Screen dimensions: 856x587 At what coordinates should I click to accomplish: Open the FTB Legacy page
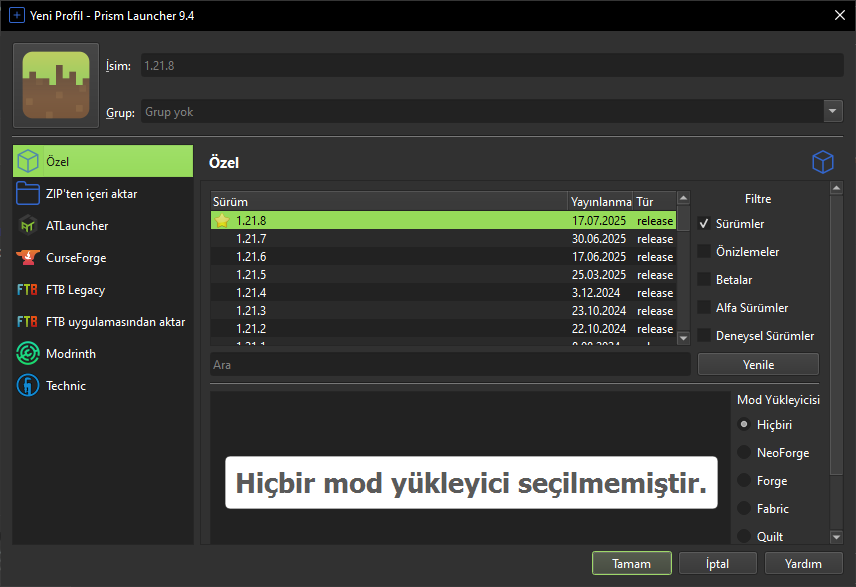coord(103,289)
